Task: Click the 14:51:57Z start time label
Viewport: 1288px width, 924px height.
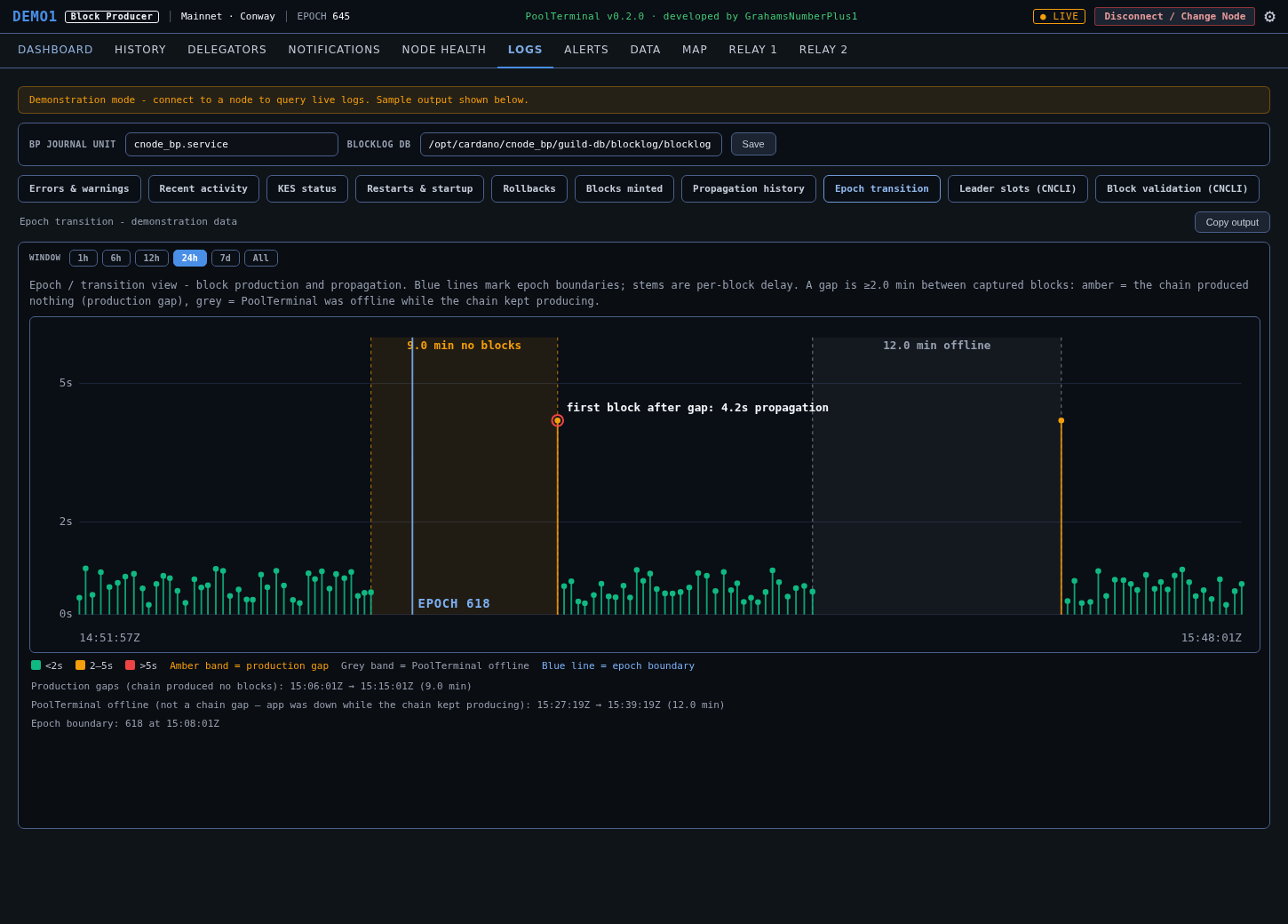Action: tap(110, 638)
